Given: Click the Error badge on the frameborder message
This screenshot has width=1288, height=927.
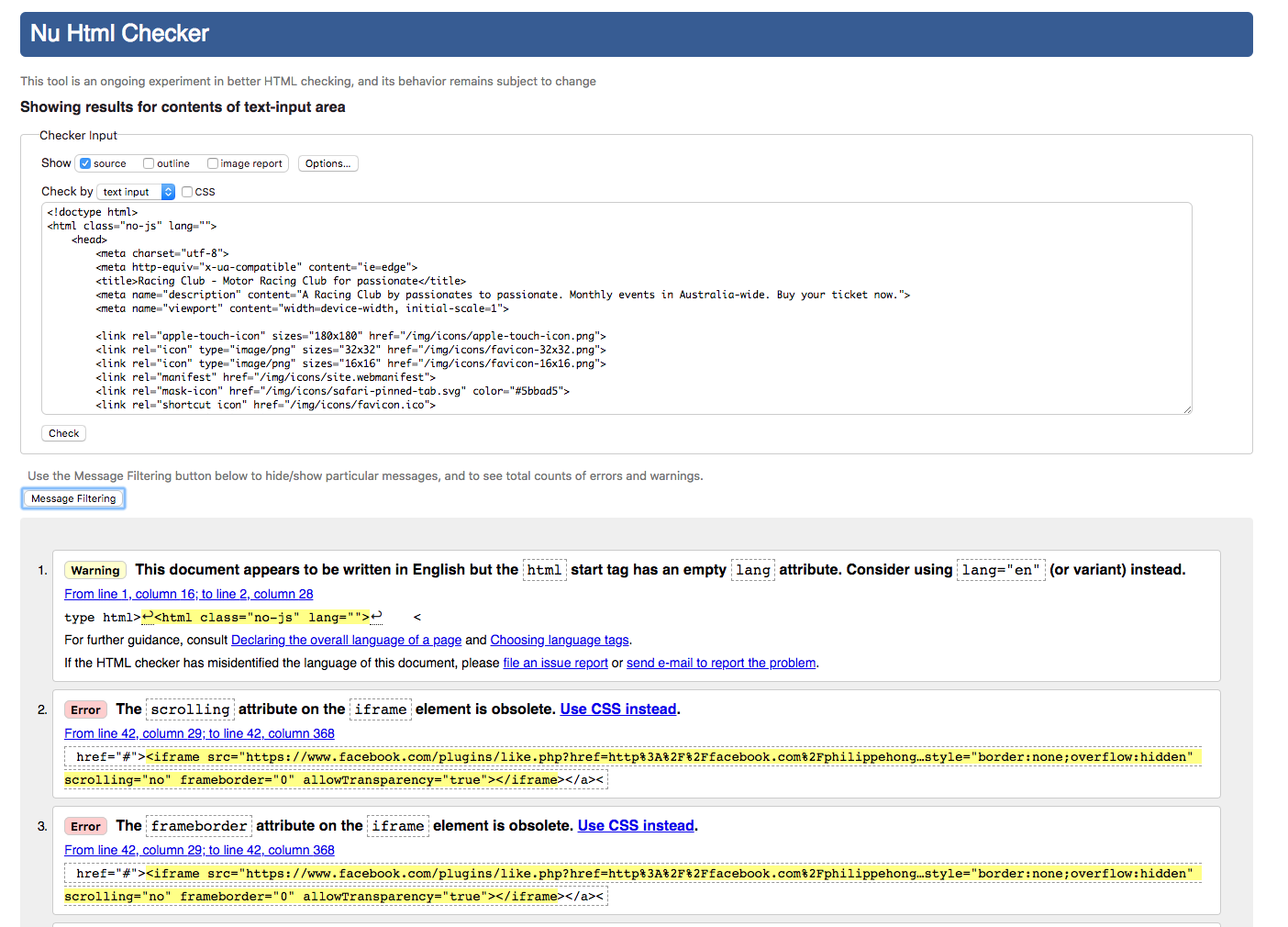Looking at the screenshot, I should pyautogui.click(x=85, y=826).
